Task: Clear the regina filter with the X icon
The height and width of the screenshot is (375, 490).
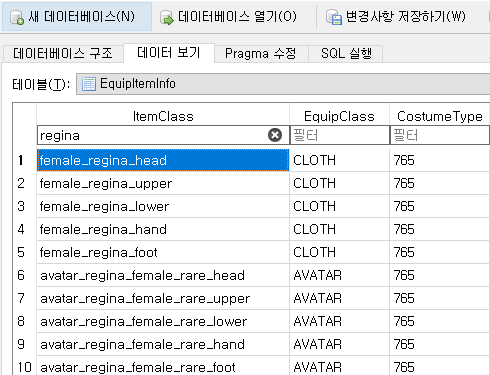Action: click(275, 135)
